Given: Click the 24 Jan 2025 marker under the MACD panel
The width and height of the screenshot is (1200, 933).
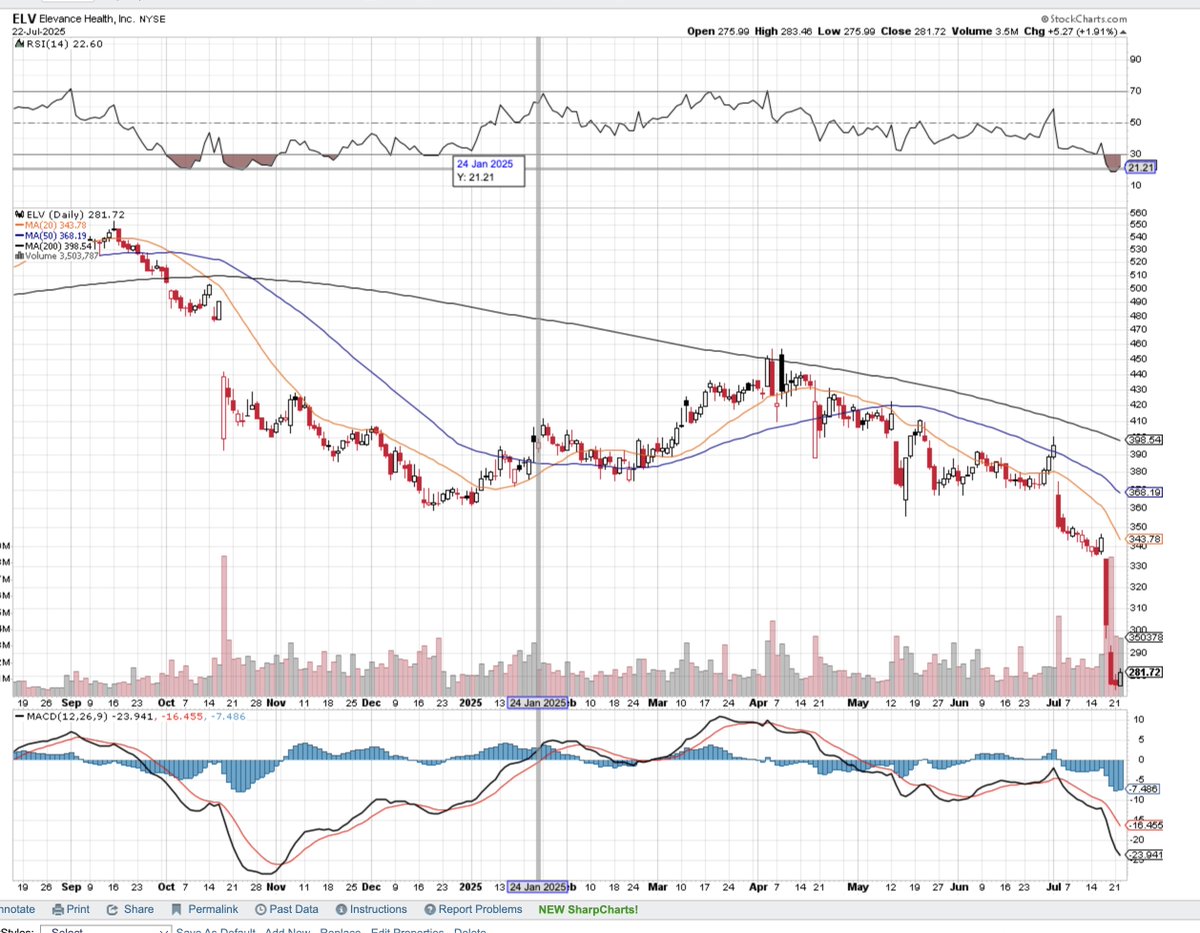Looking at the screenshot, I should click(x=538, y=886).
